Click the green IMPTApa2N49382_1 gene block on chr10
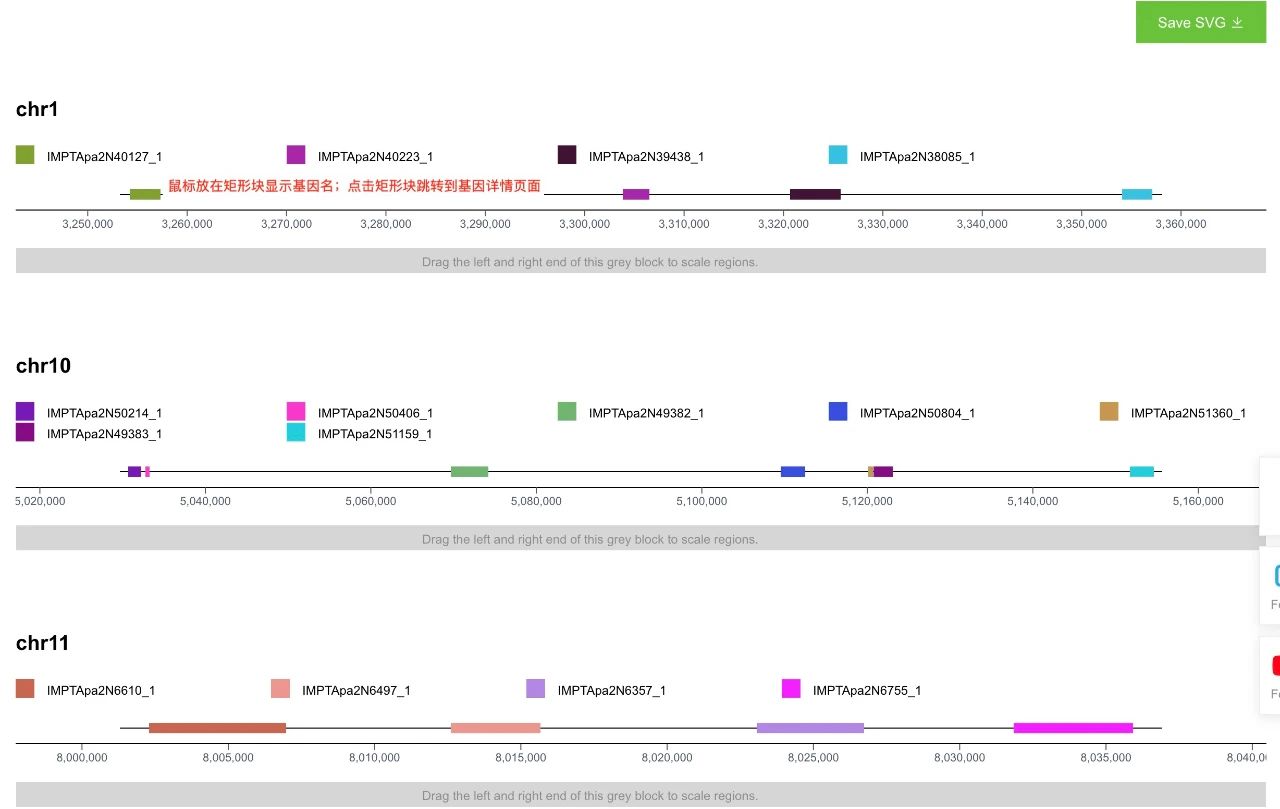This screenshot has width=1280, height=809. pos(469,471)
